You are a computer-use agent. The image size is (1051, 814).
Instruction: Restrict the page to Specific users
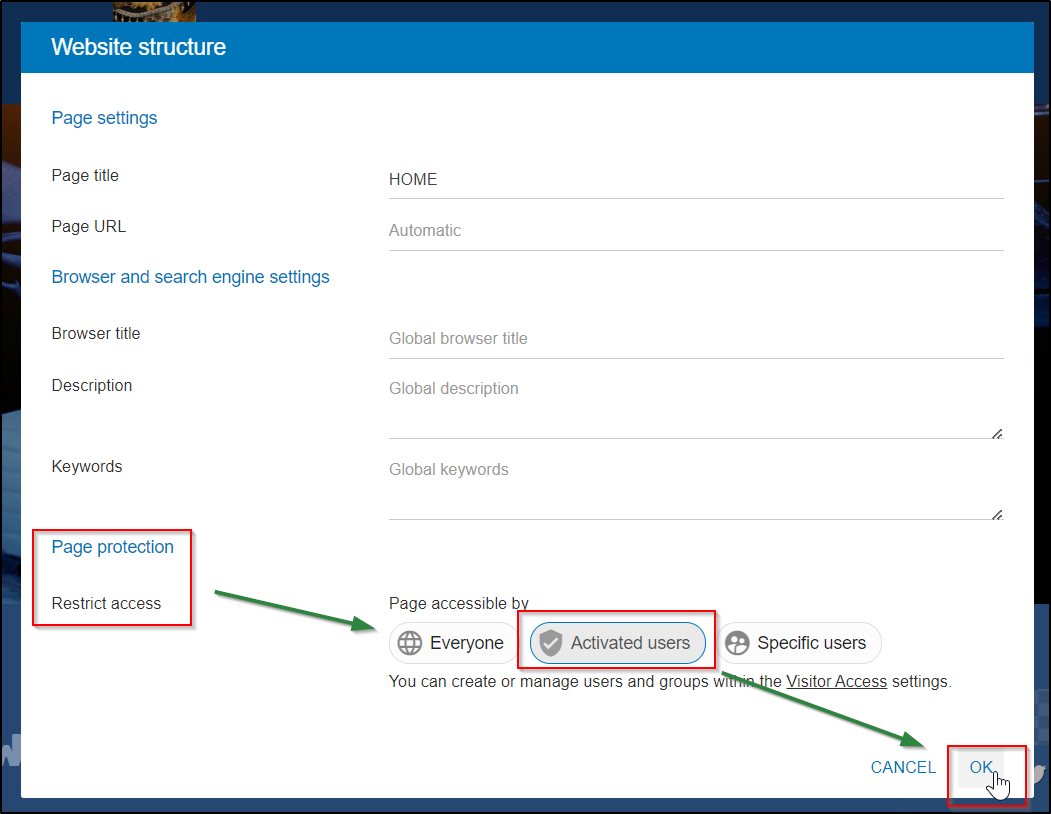[x=811, y=643]
